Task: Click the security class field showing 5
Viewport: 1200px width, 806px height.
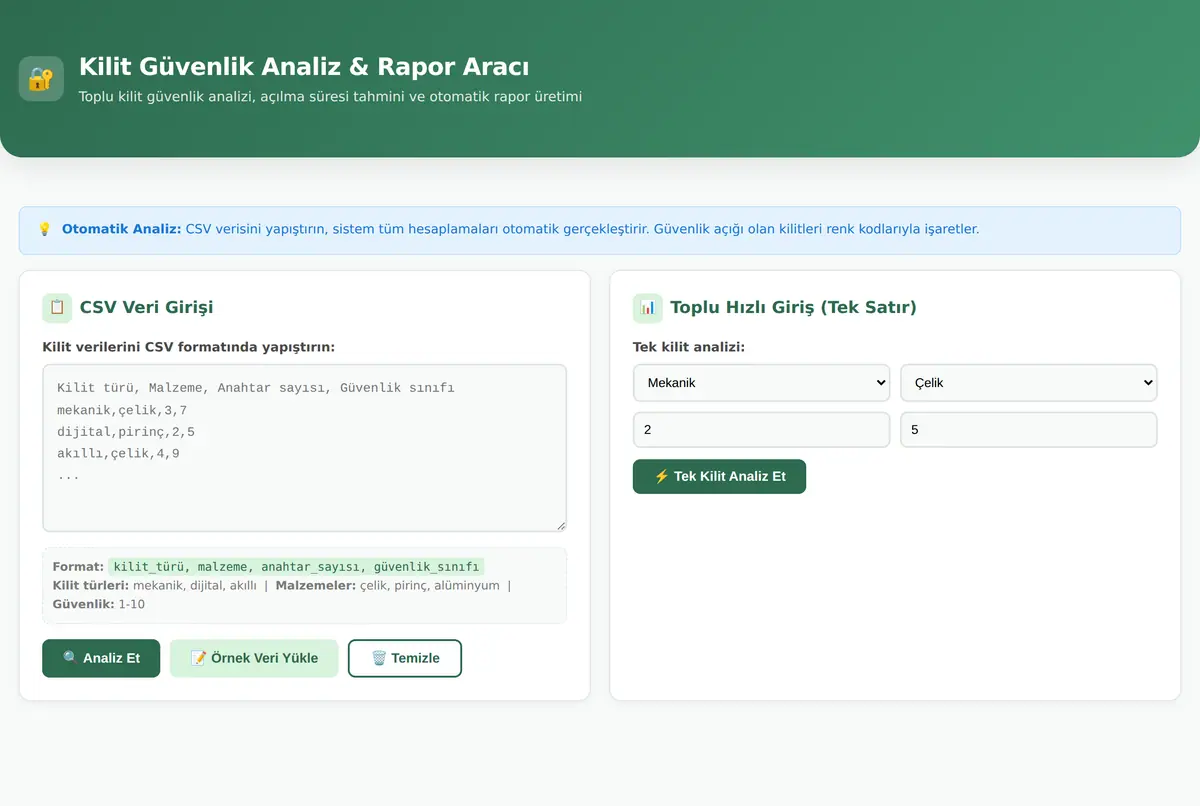Action: tap(1029, 430)
